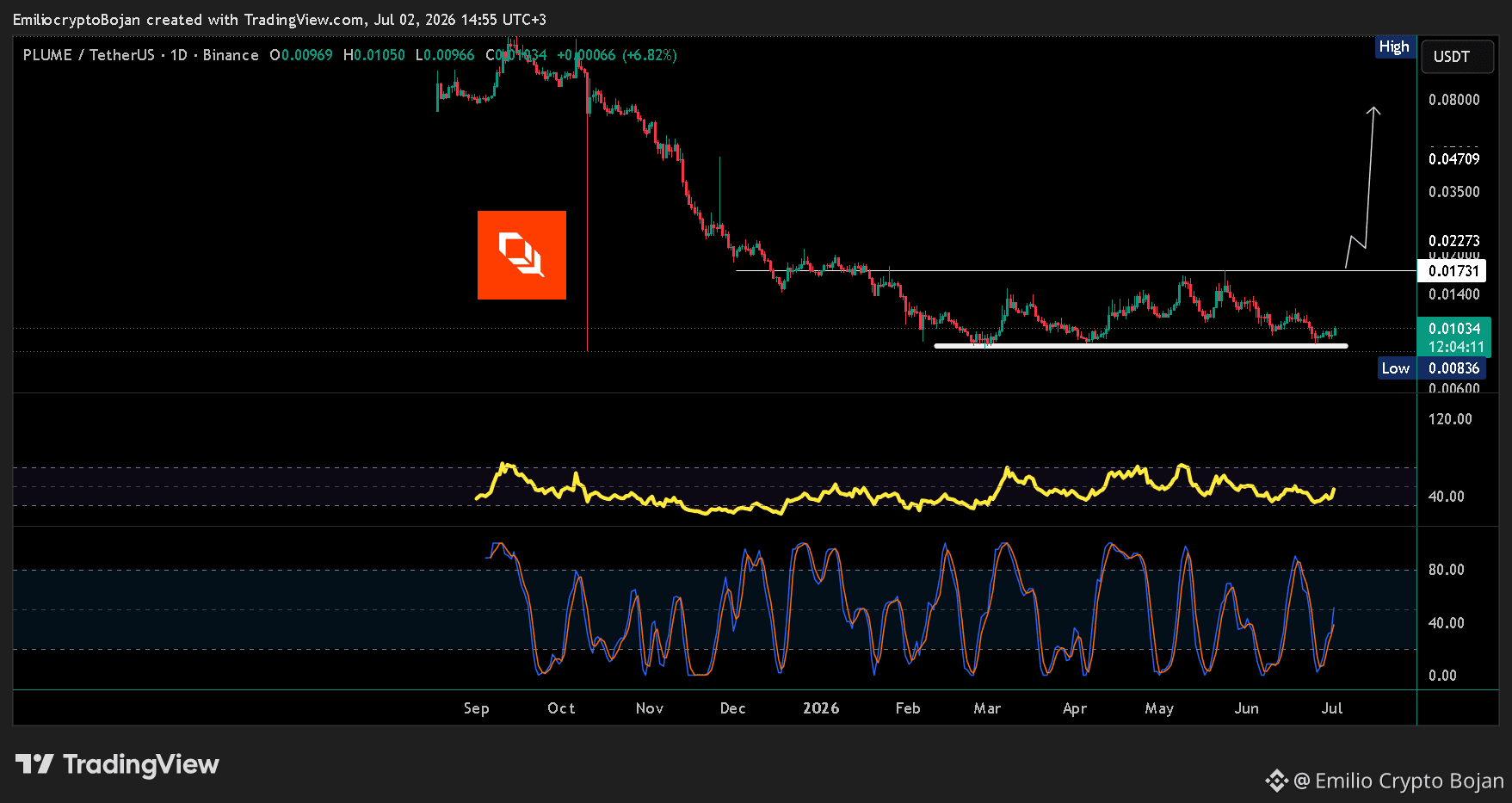Click the white upward projection arrow head
1512x803 pixels.
1373,112
